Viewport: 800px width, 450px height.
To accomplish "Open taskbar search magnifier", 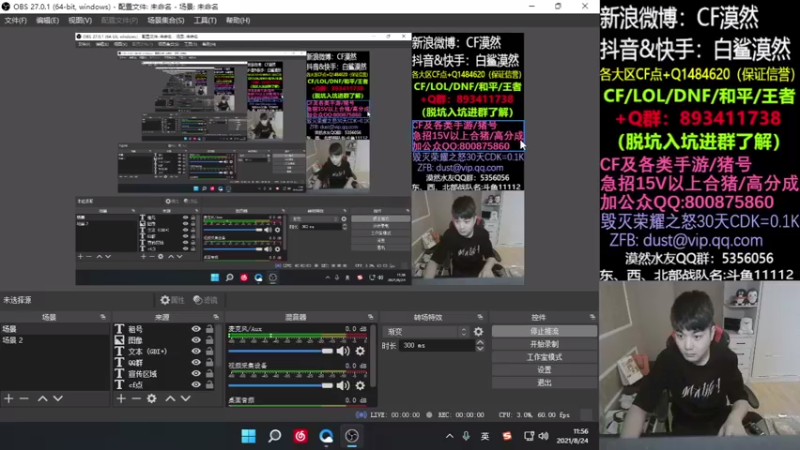I will click(x=274, y=436).
